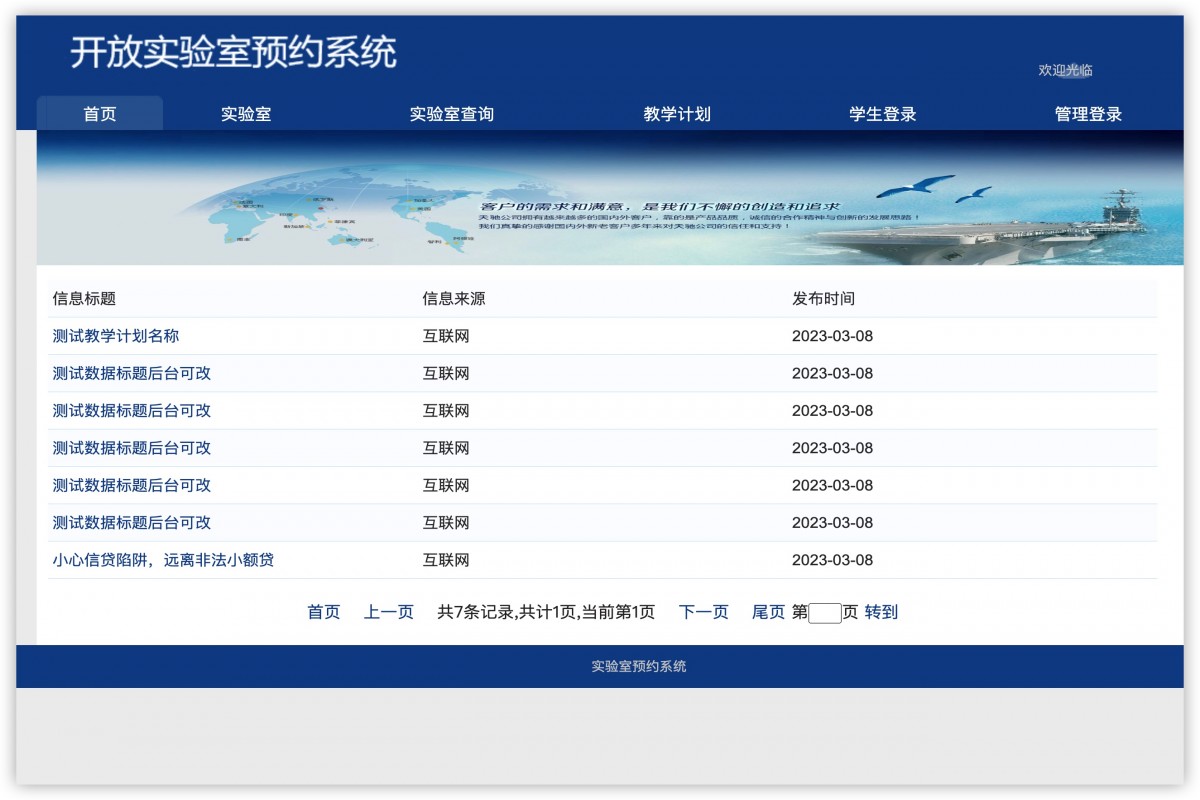Switch to the 实验室 tab
Image resolution: width=1200 pixels, height=800 pixels.
(x=244, y=113)
